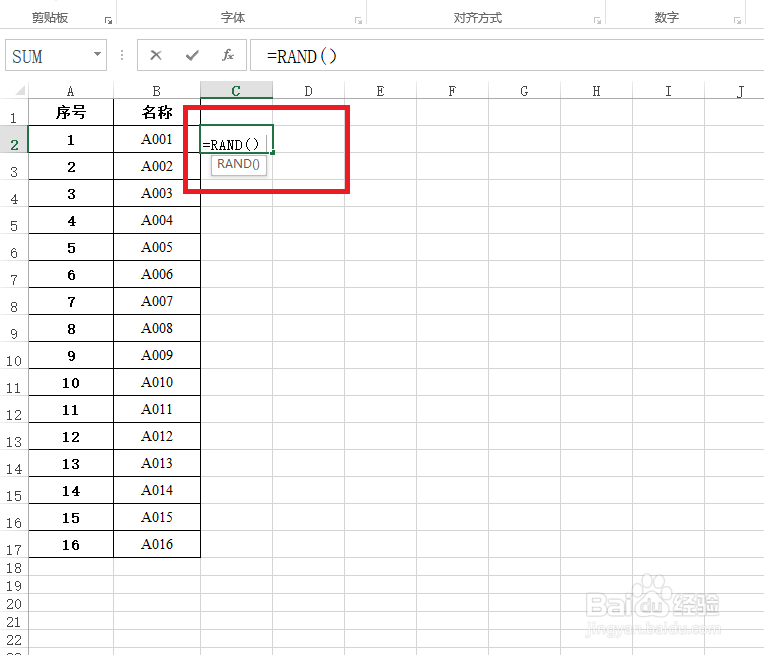This screenshot has width=764, height=655.
Task: Select cell containing A001
Action: coord(157,139)
